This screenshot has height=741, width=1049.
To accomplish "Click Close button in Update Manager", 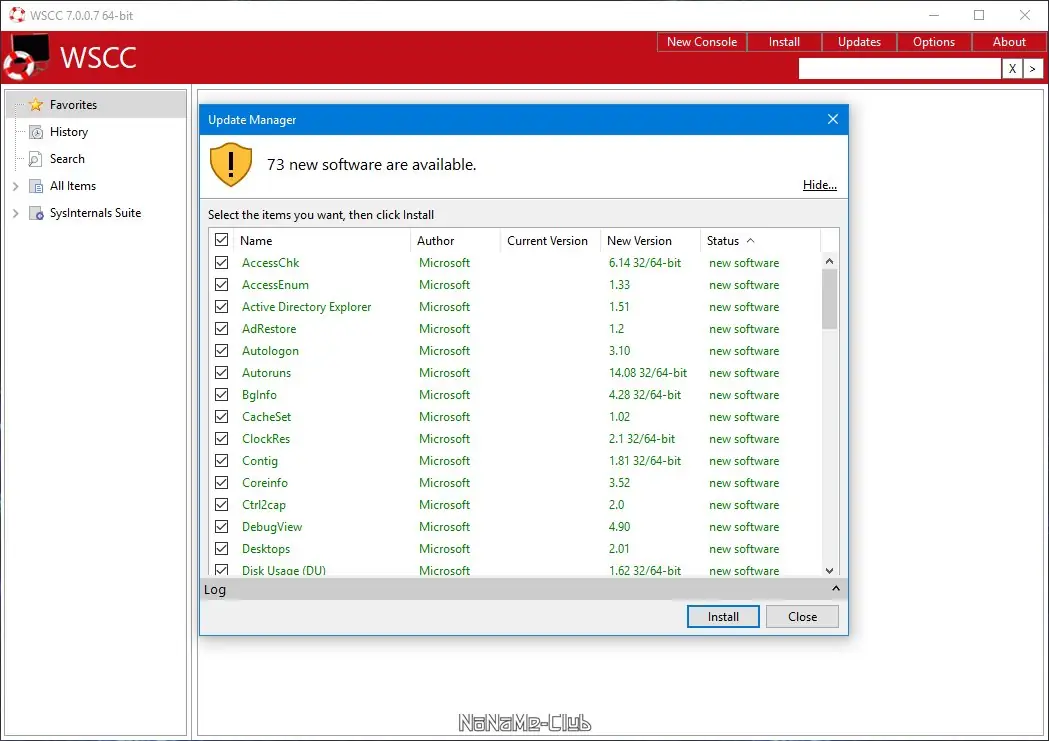I will 802,617.
